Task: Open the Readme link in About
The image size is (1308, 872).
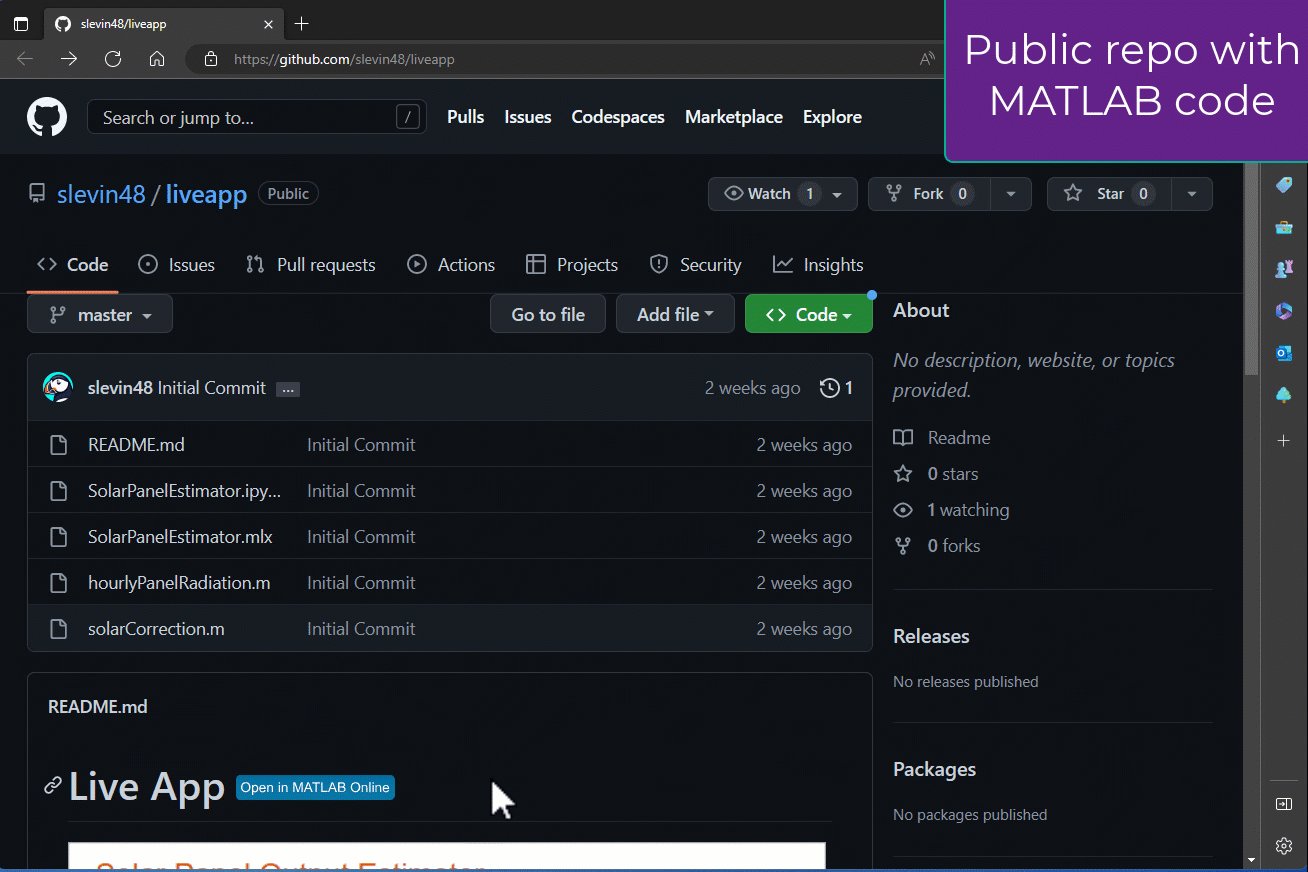Action: [942, 438]
